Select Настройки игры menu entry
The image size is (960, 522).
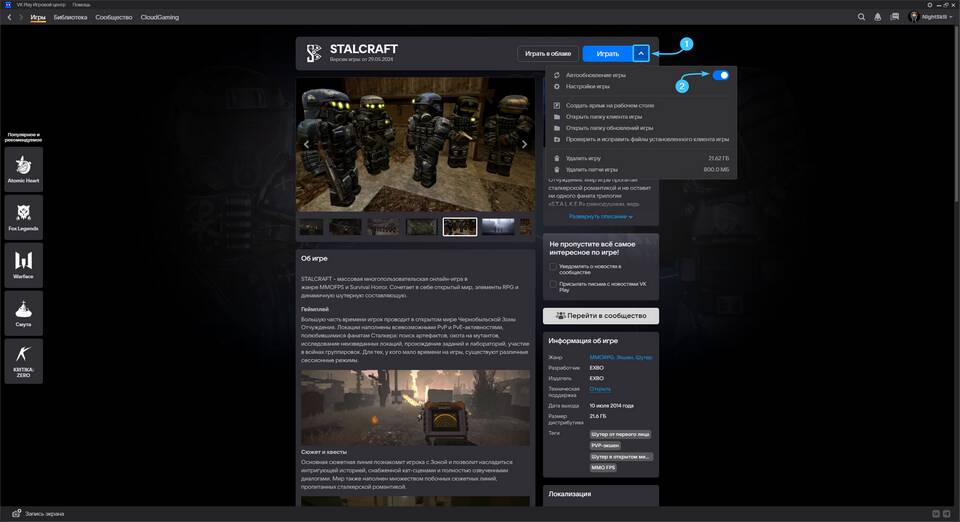[x=588, y=87]
